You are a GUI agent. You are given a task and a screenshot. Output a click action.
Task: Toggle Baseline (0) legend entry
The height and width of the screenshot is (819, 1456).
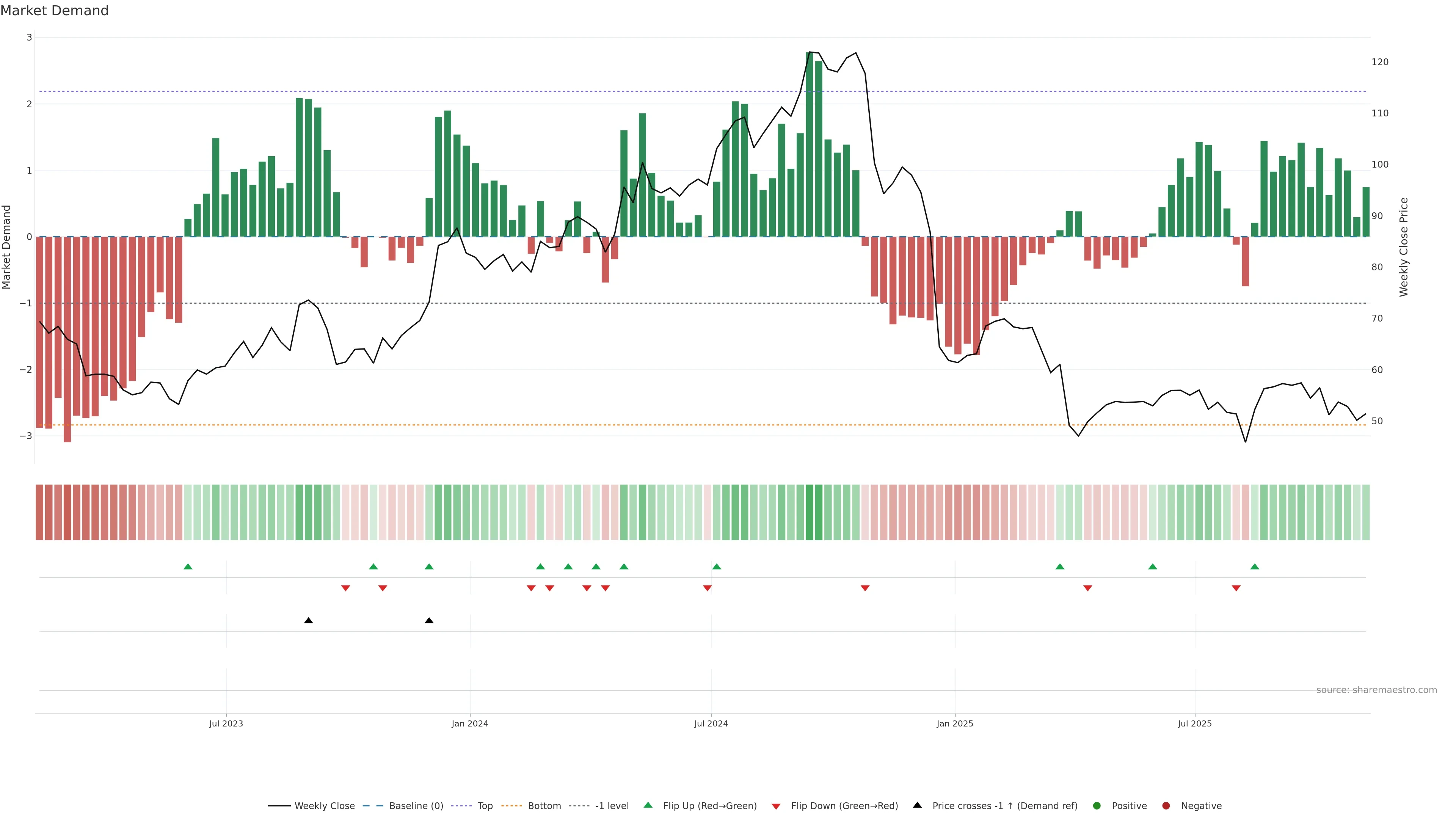[x=416, y=805]
